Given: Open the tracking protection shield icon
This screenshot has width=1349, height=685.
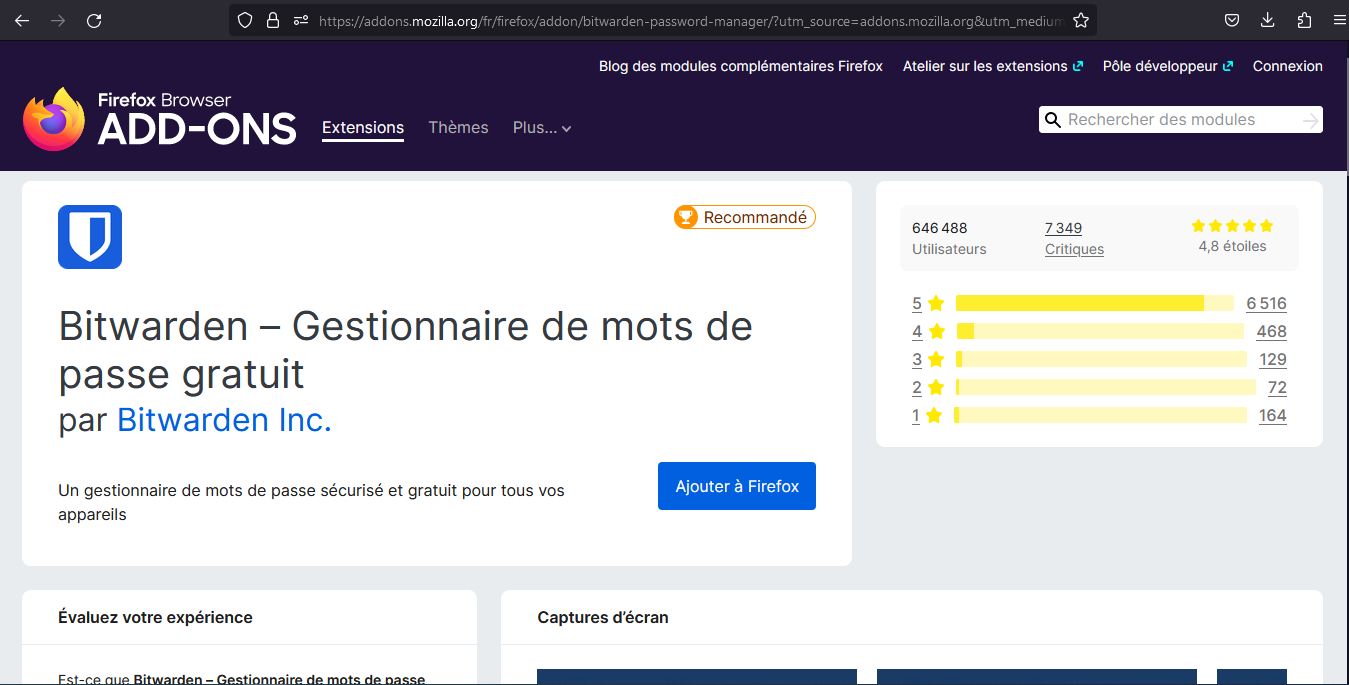Looking at the screenshot, I should [x=245, y=20].
